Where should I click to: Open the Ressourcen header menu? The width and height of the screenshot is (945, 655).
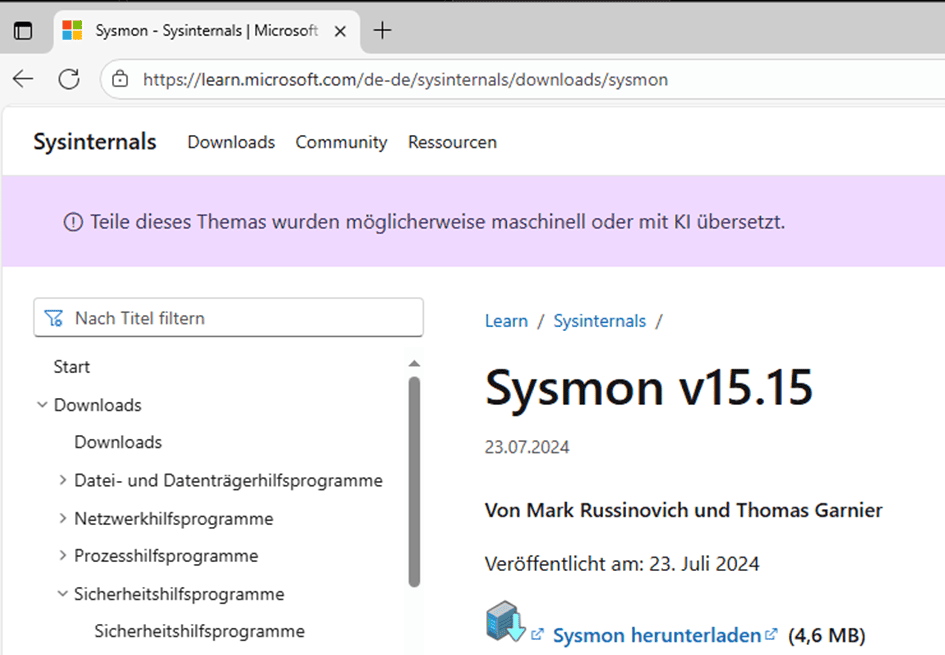point(452,142)
